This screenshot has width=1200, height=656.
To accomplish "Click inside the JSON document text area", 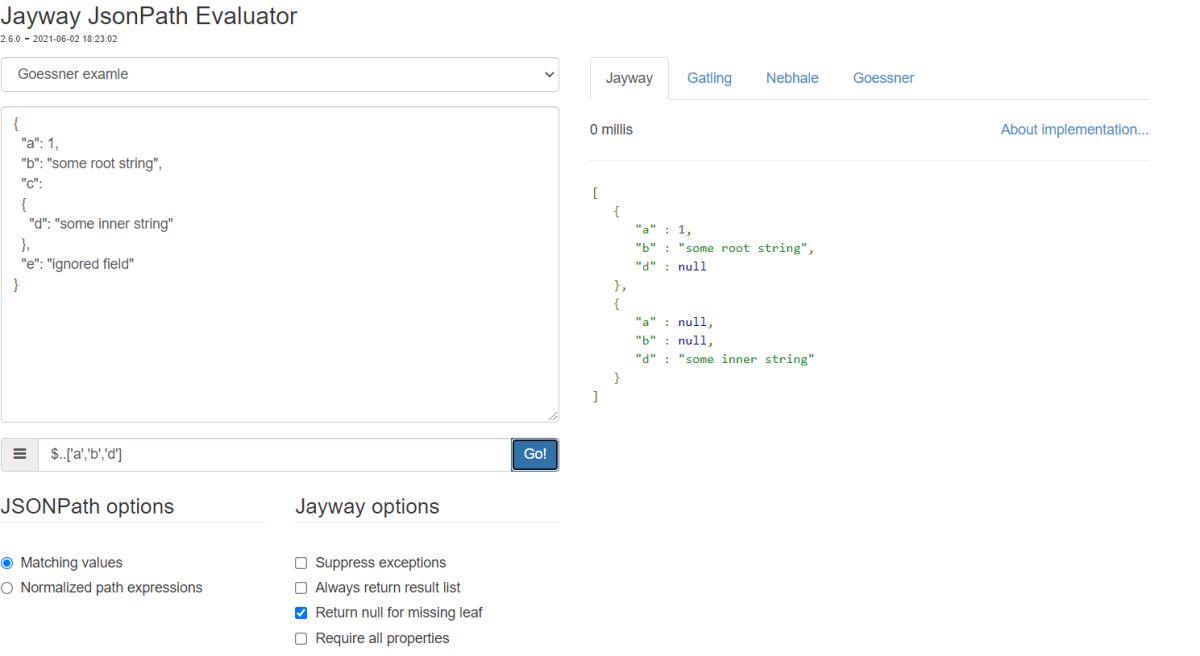I will coord(280,264).
